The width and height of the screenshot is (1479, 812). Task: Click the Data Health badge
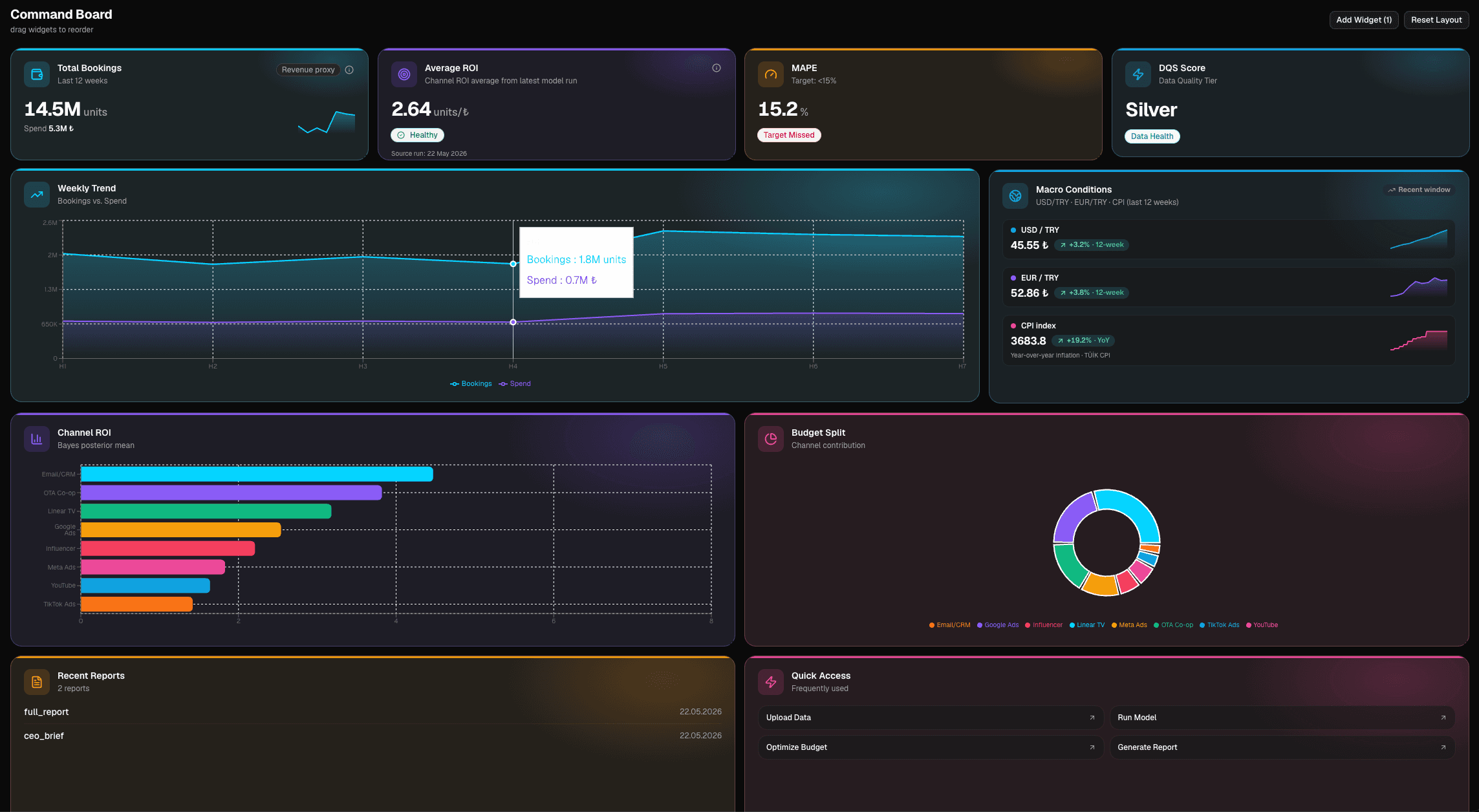[1152, 136]
